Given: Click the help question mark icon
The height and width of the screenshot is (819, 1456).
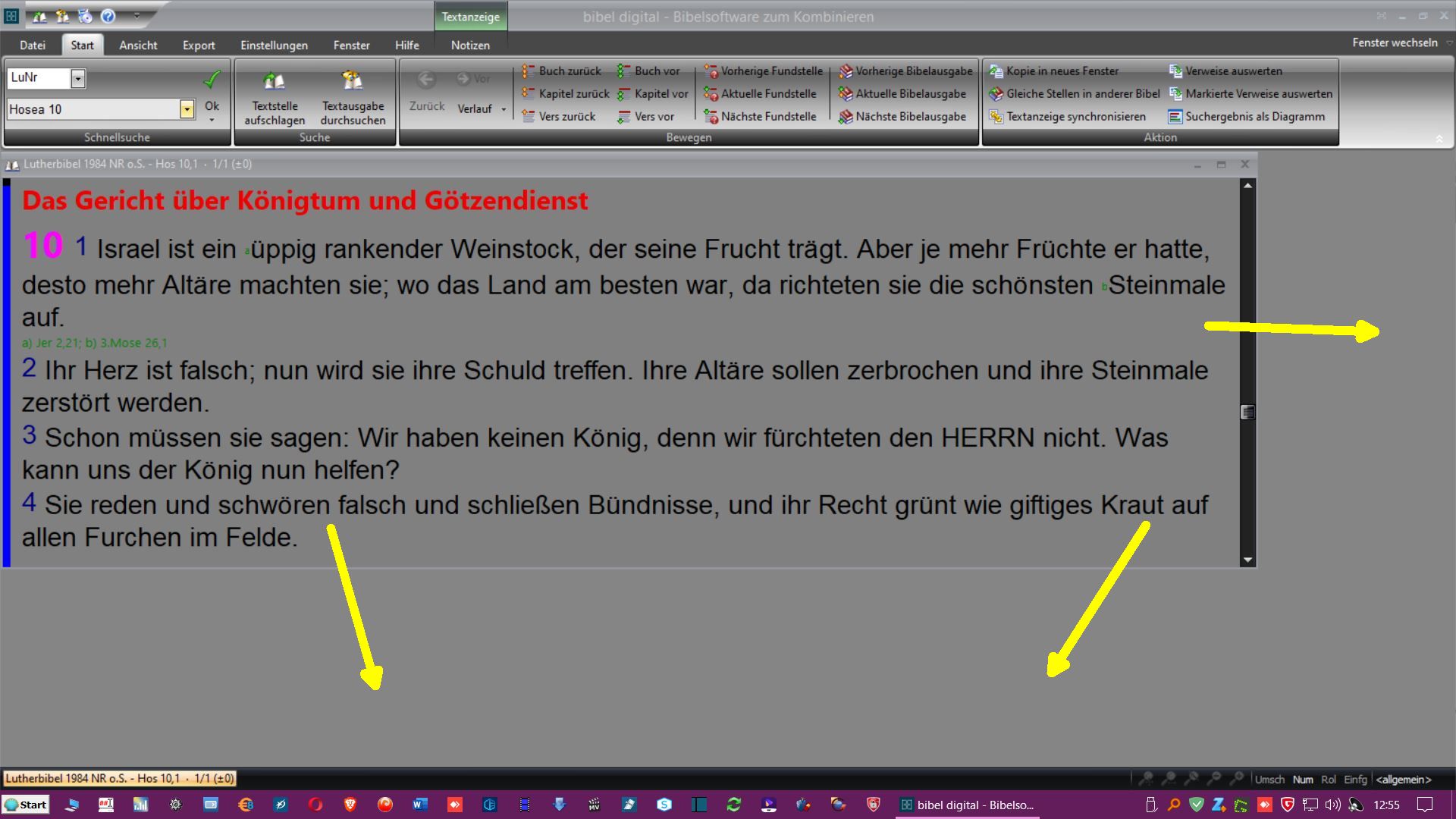Looking at the screenshot, I should pyautogui.click(x=108, y=16).
